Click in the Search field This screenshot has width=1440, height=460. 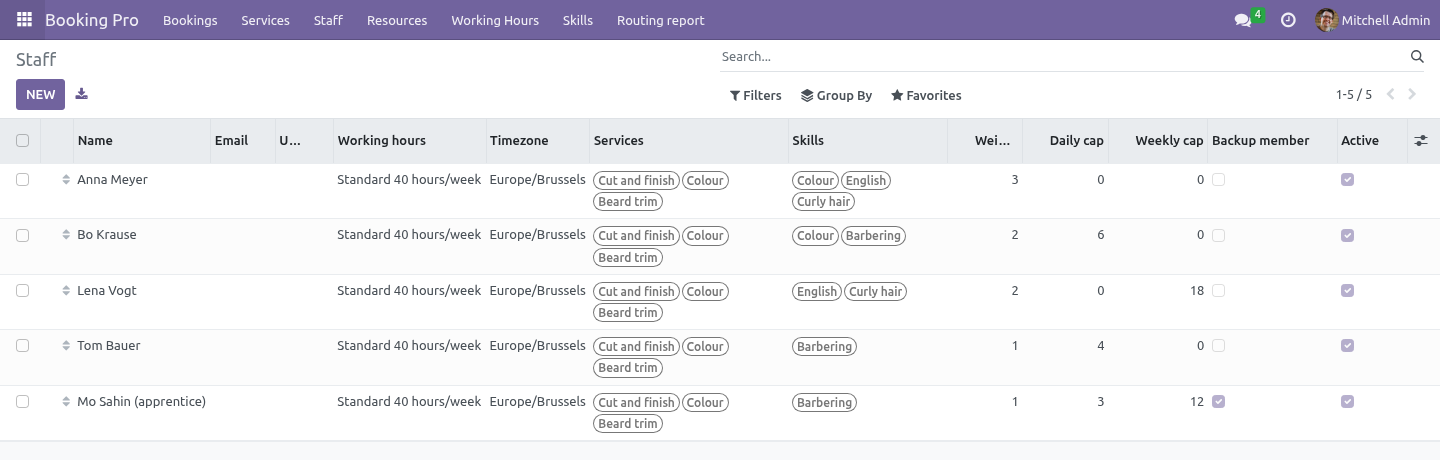tap(1062, 57)
